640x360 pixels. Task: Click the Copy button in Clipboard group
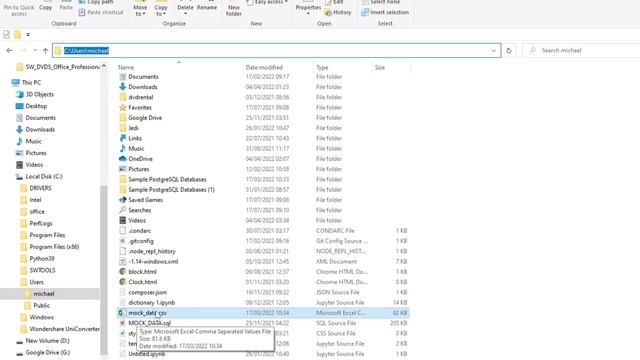click(45, 6)
